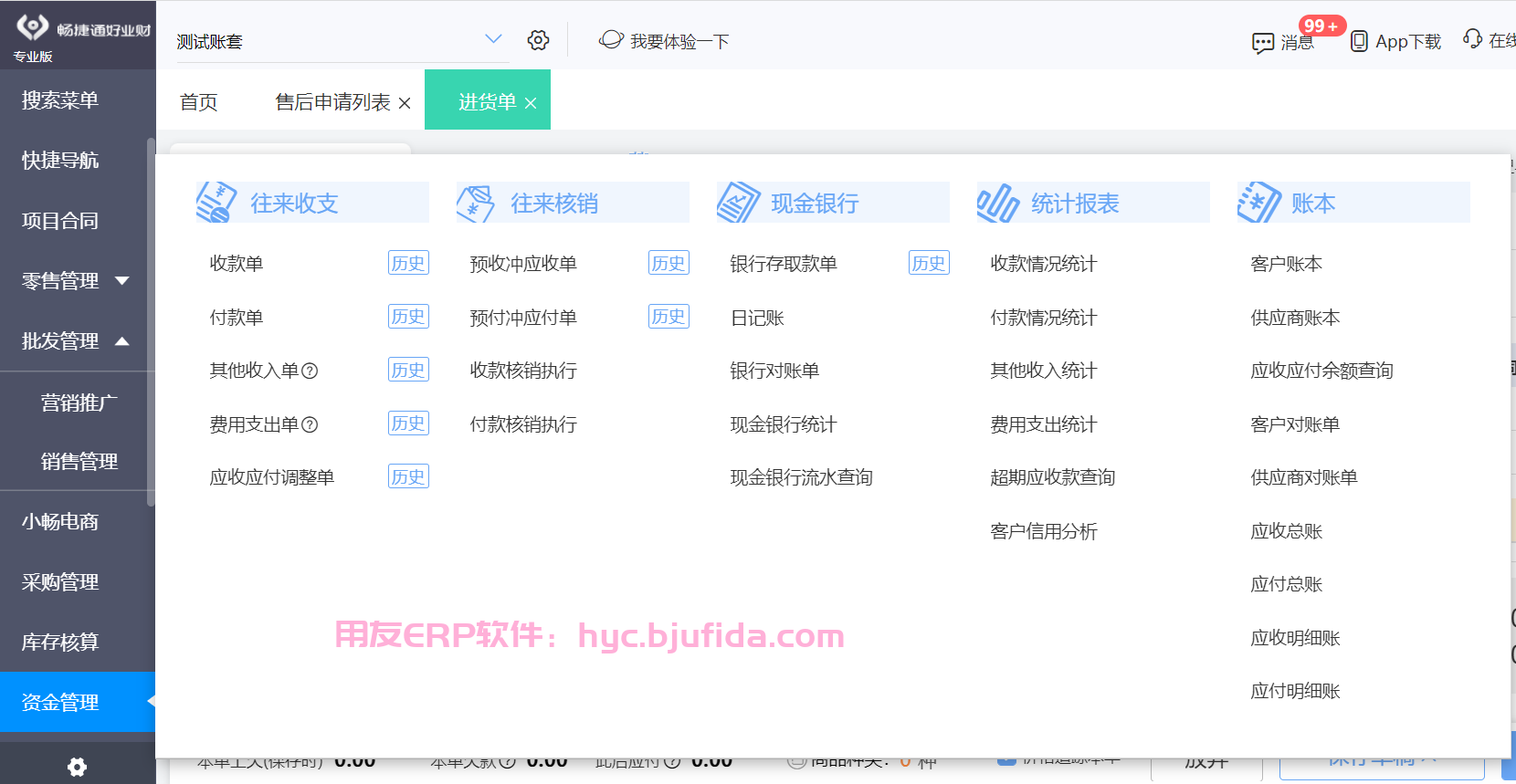Open 搜索菜单 in the sidebar
This screenshot has width=1516, height=784.
click(x=60, y=100)
